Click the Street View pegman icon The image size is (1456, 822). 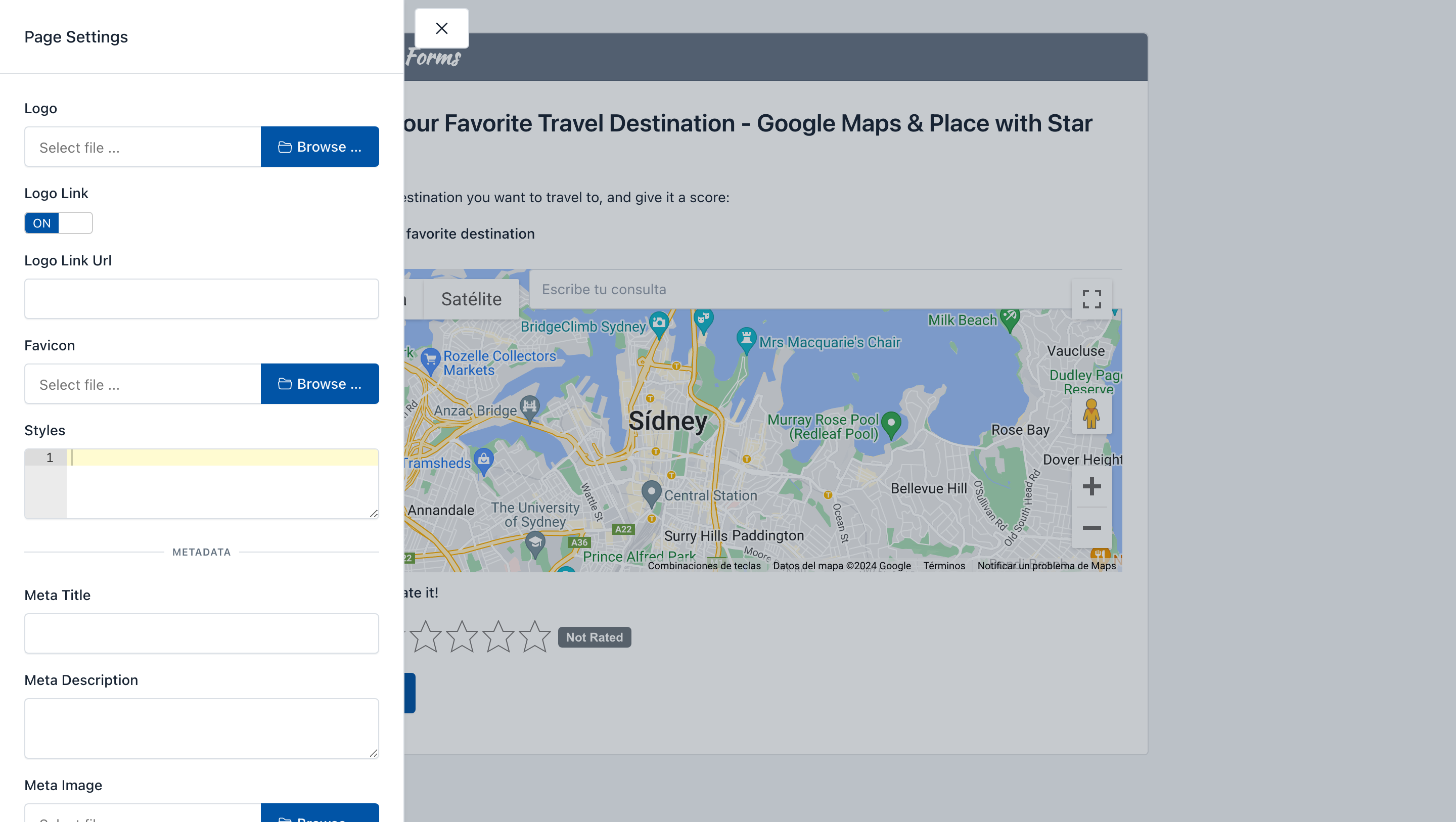click(1091, 414)
